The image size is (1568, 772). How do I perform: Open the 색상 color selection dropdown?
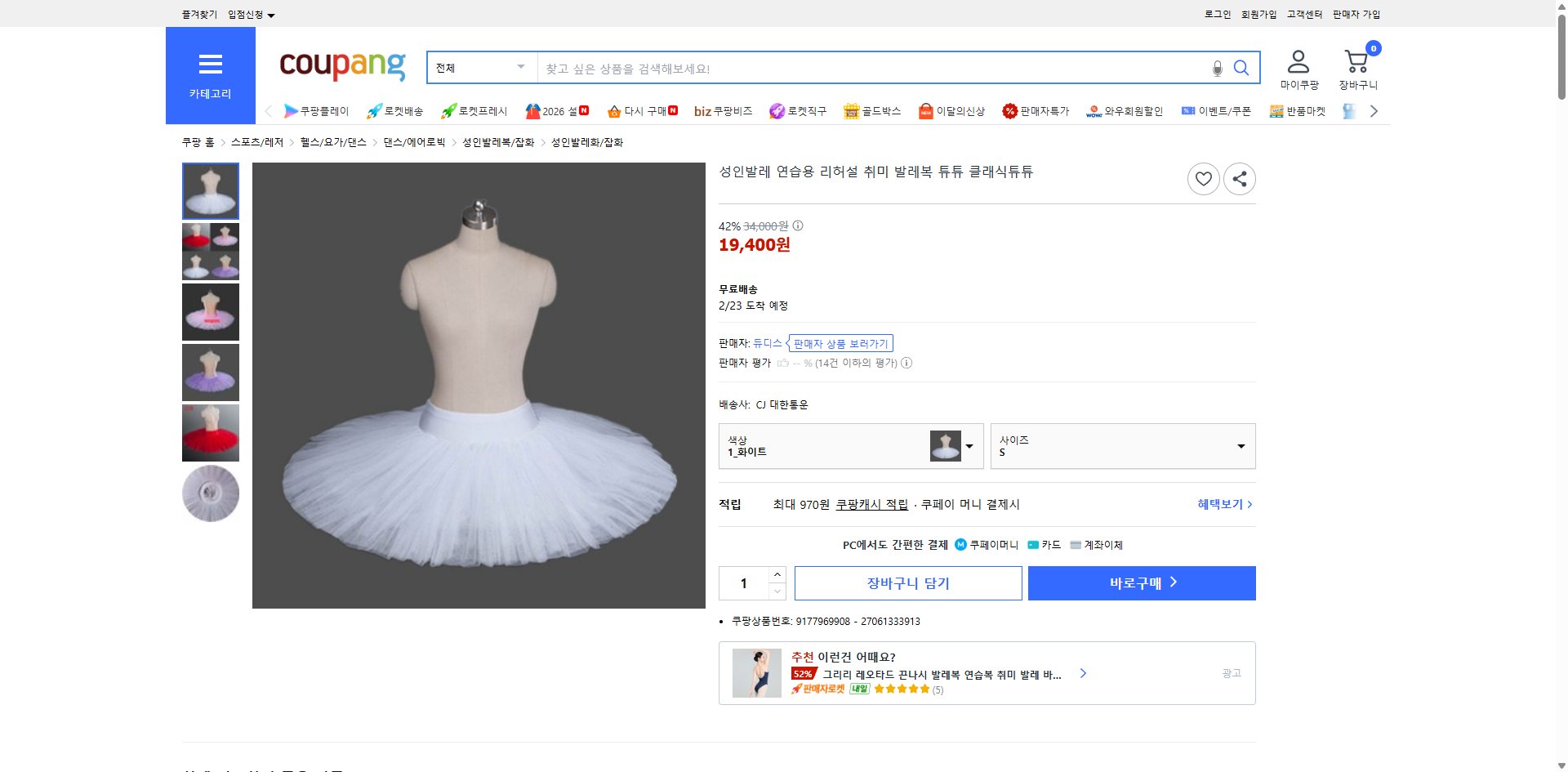(x=851, y=446)
